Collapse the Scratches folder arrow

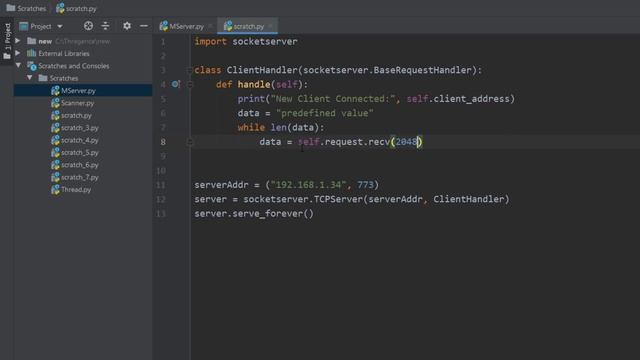pos(29,78)
